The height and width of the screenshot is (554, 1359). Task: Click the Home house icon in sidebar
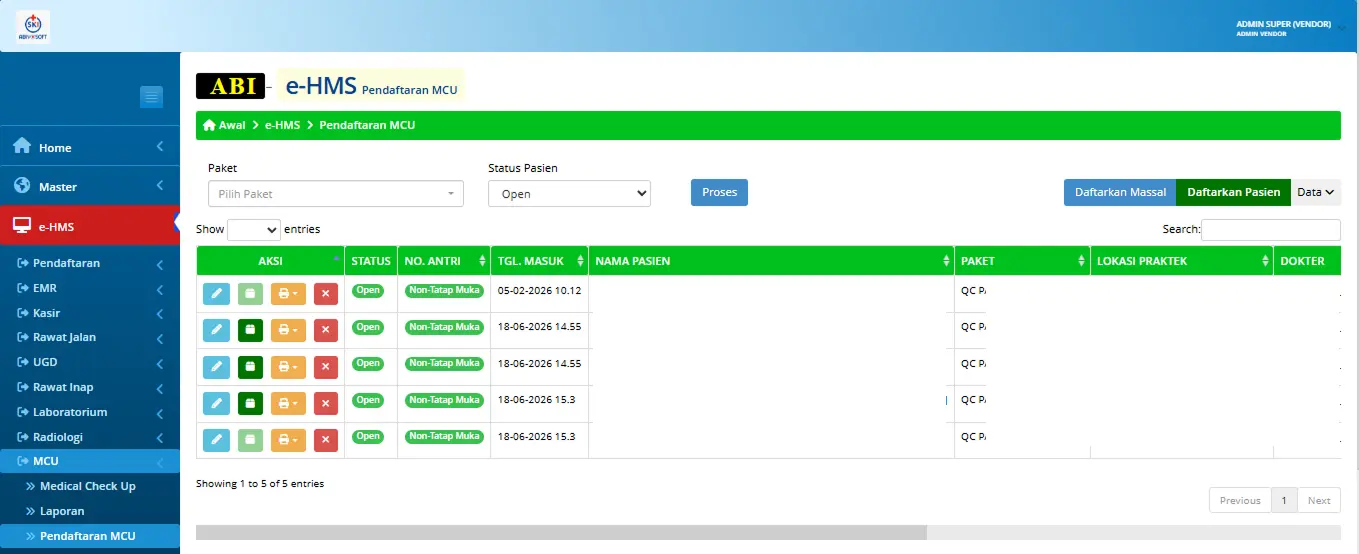(x=22, y=146)
